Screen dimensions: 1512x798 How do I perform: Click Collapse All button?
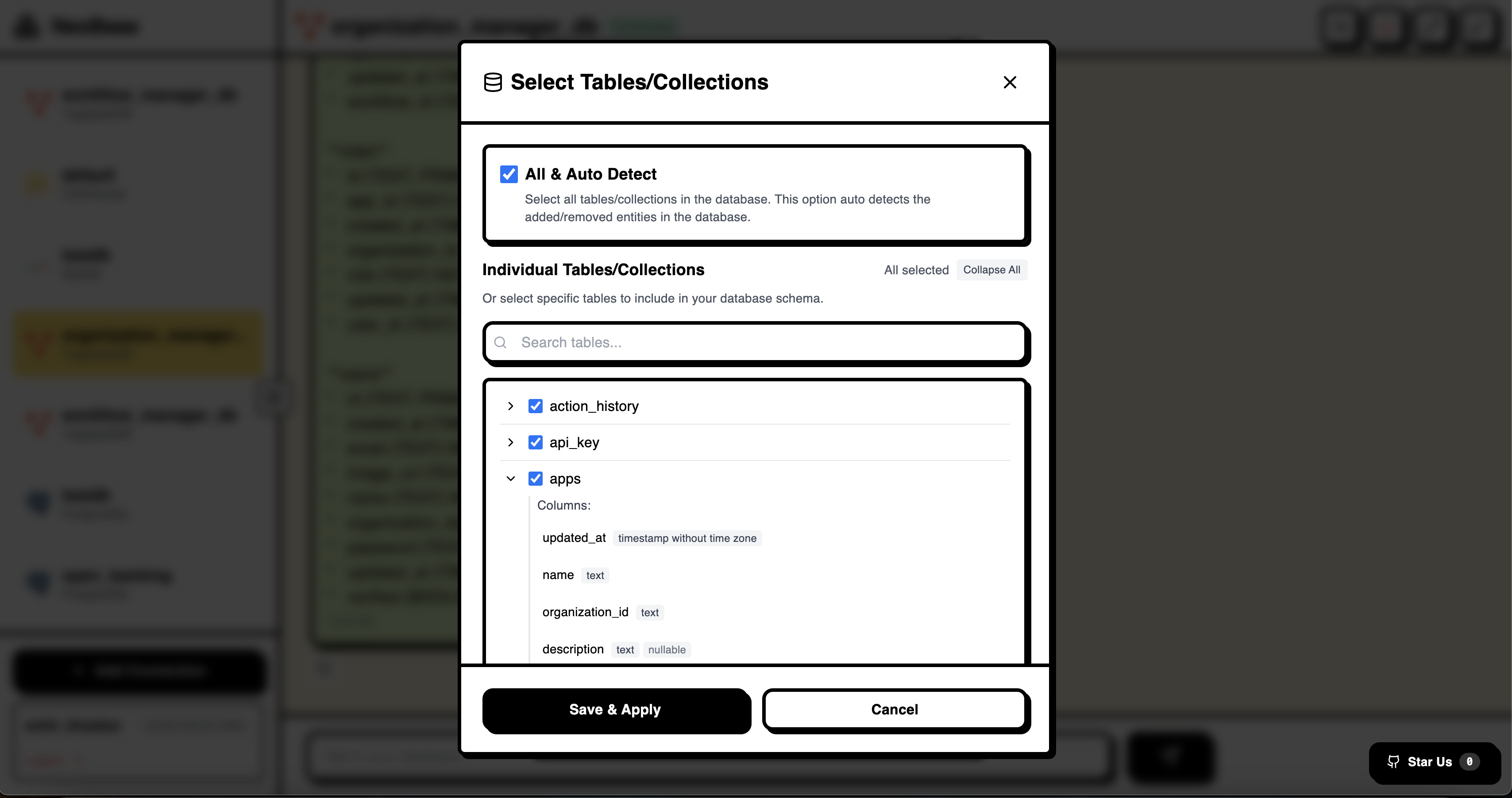tap(991, 270)
